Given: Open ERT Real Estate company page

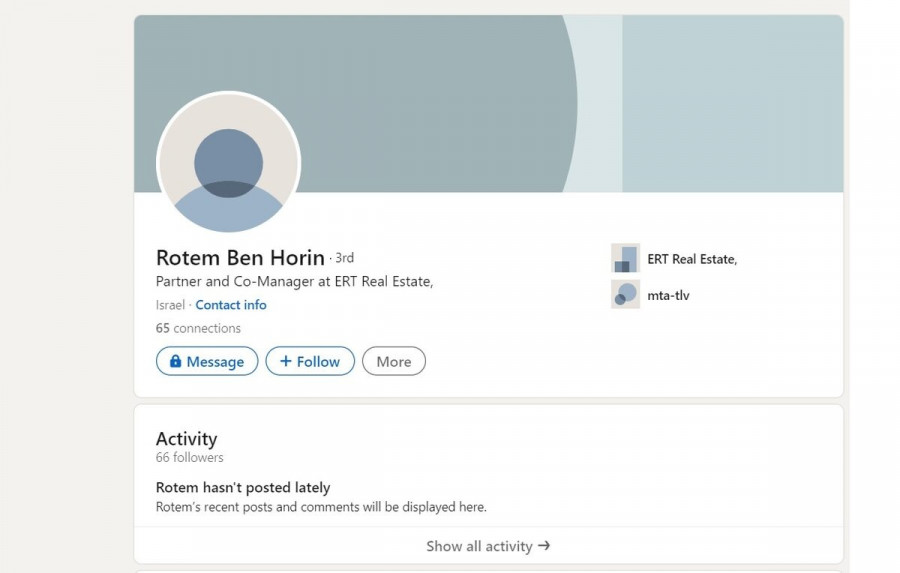Looking at the screenshot, I should 691,259.
